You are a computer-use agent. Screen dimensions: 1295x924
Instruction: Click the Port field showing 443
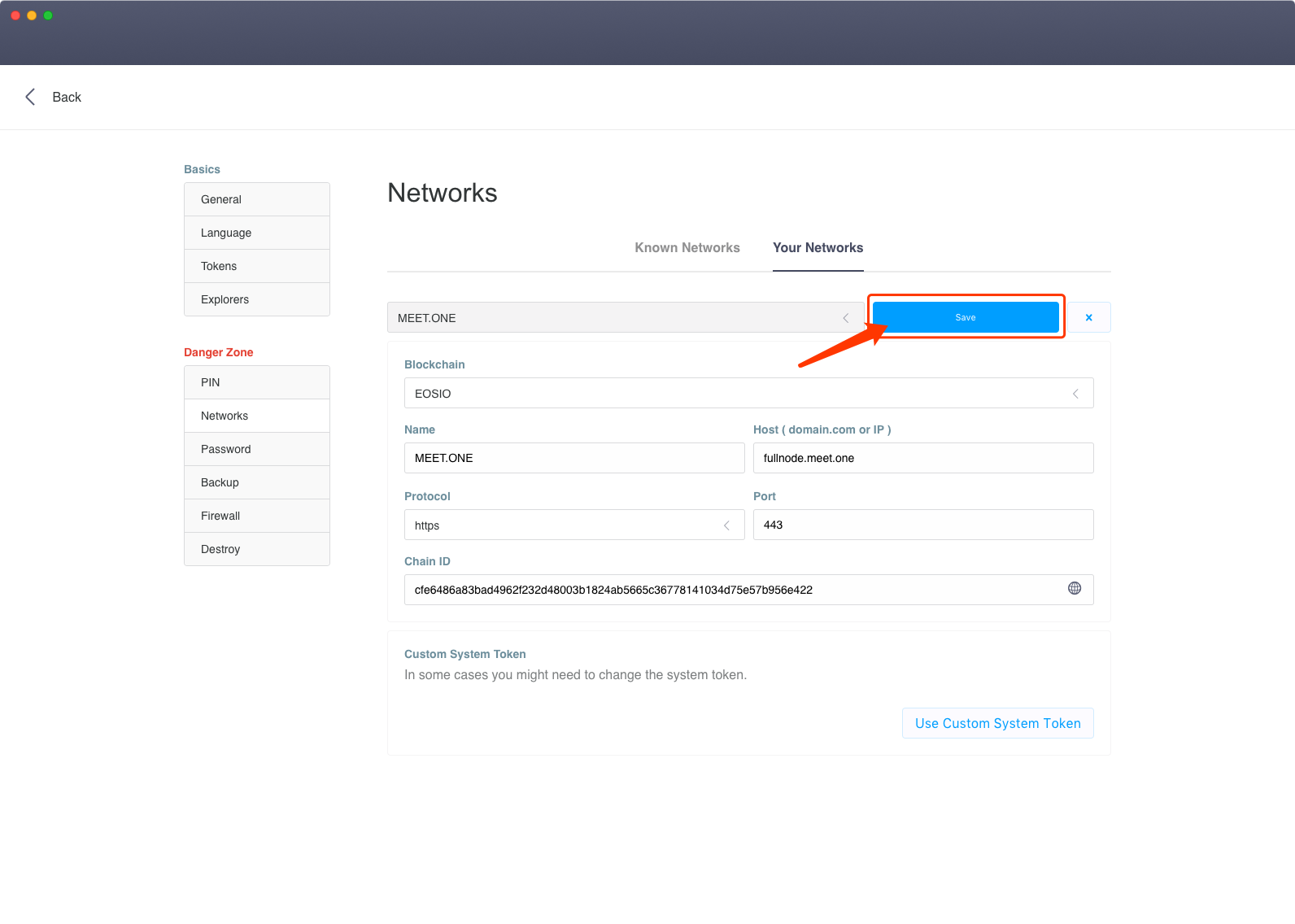pyautogui.click(x=923, y=525)
